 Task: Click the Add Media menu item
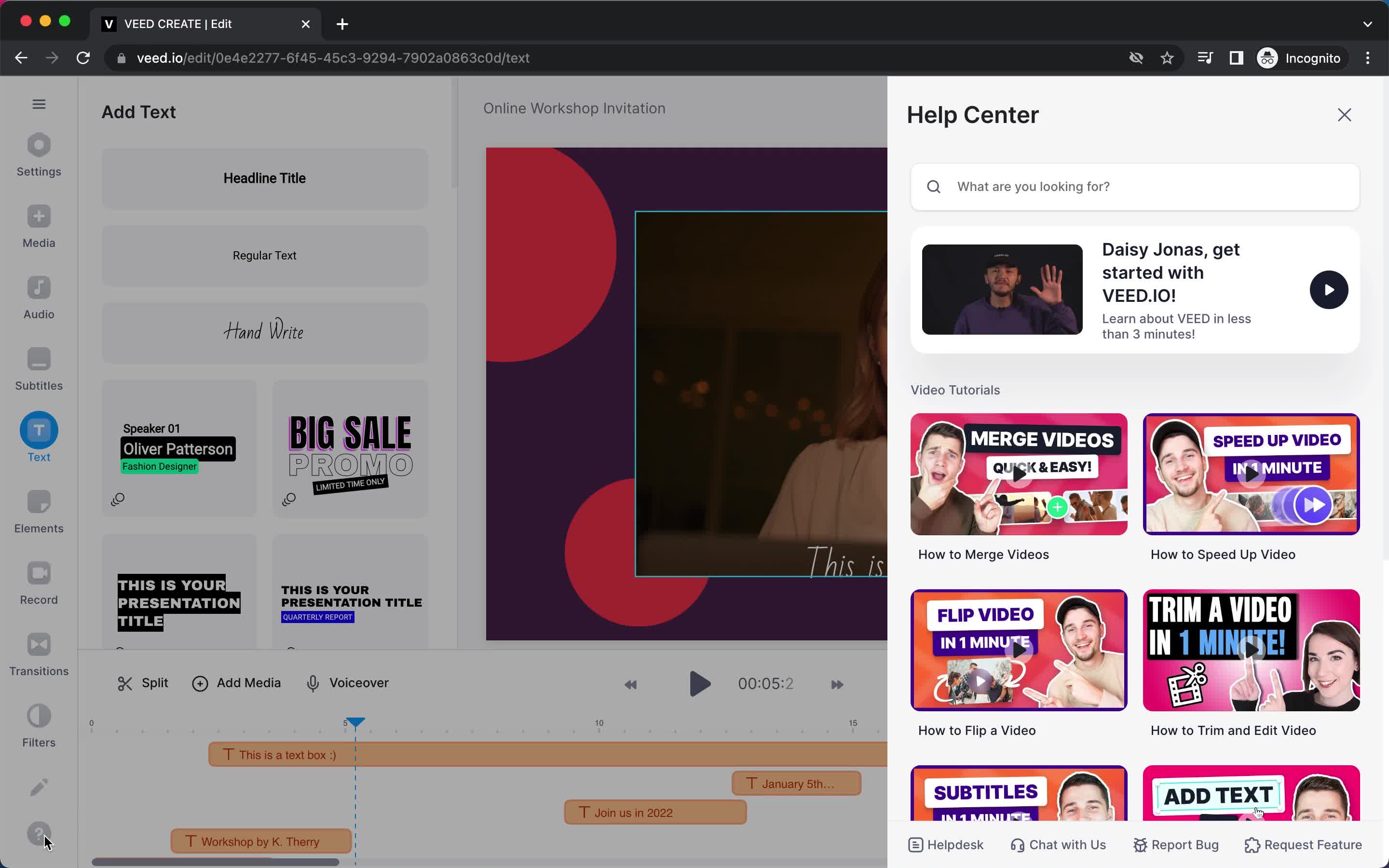(x=237, y=682)
